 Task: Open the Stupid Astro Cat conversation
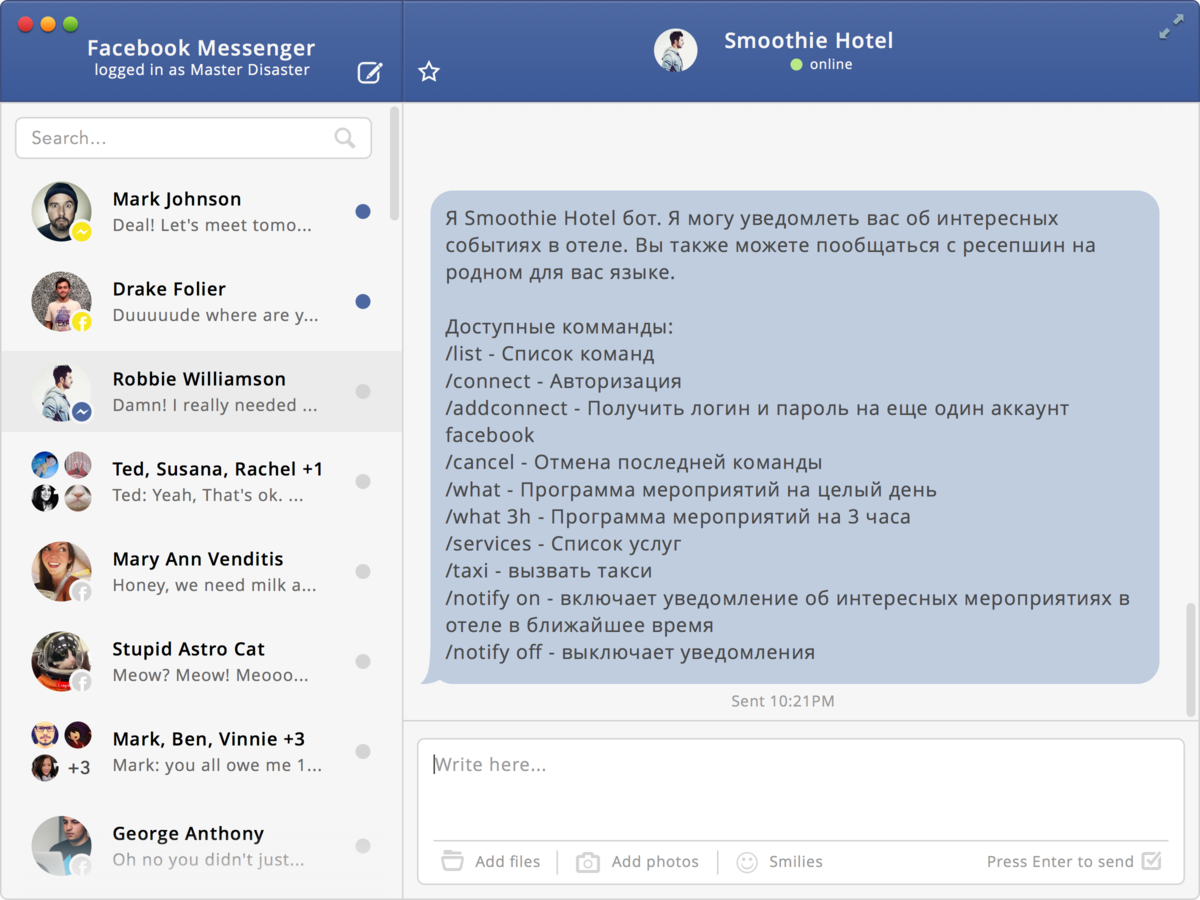(201, 661)
